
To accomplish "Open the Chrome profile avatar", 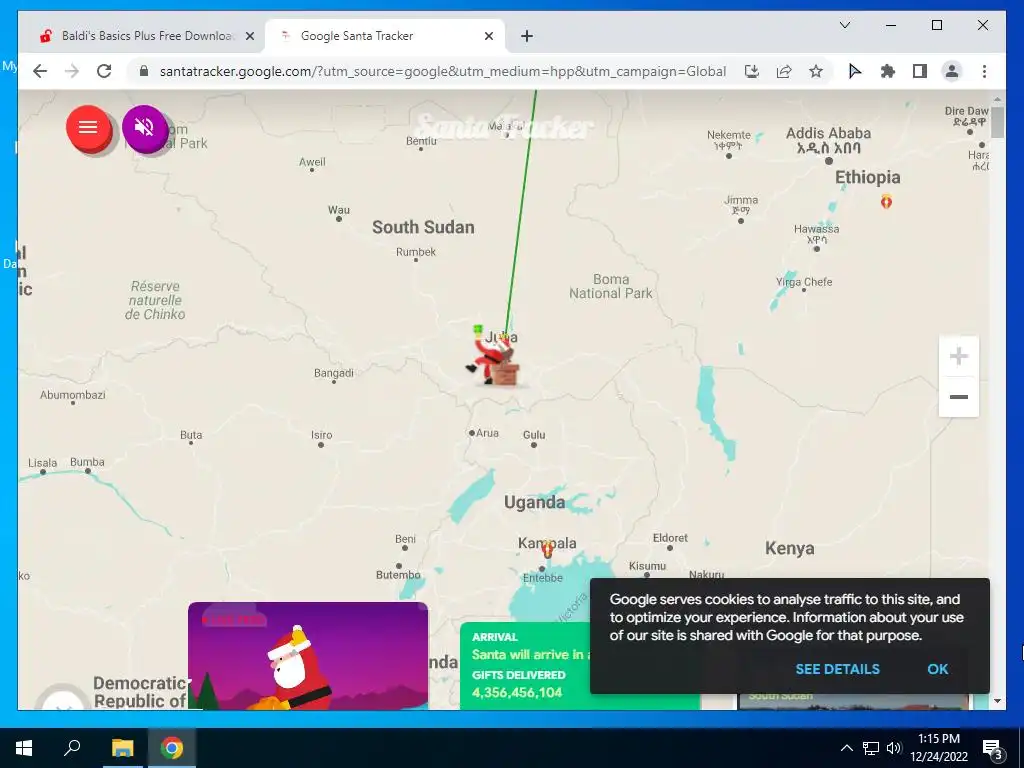I will [x=952, y=71].
